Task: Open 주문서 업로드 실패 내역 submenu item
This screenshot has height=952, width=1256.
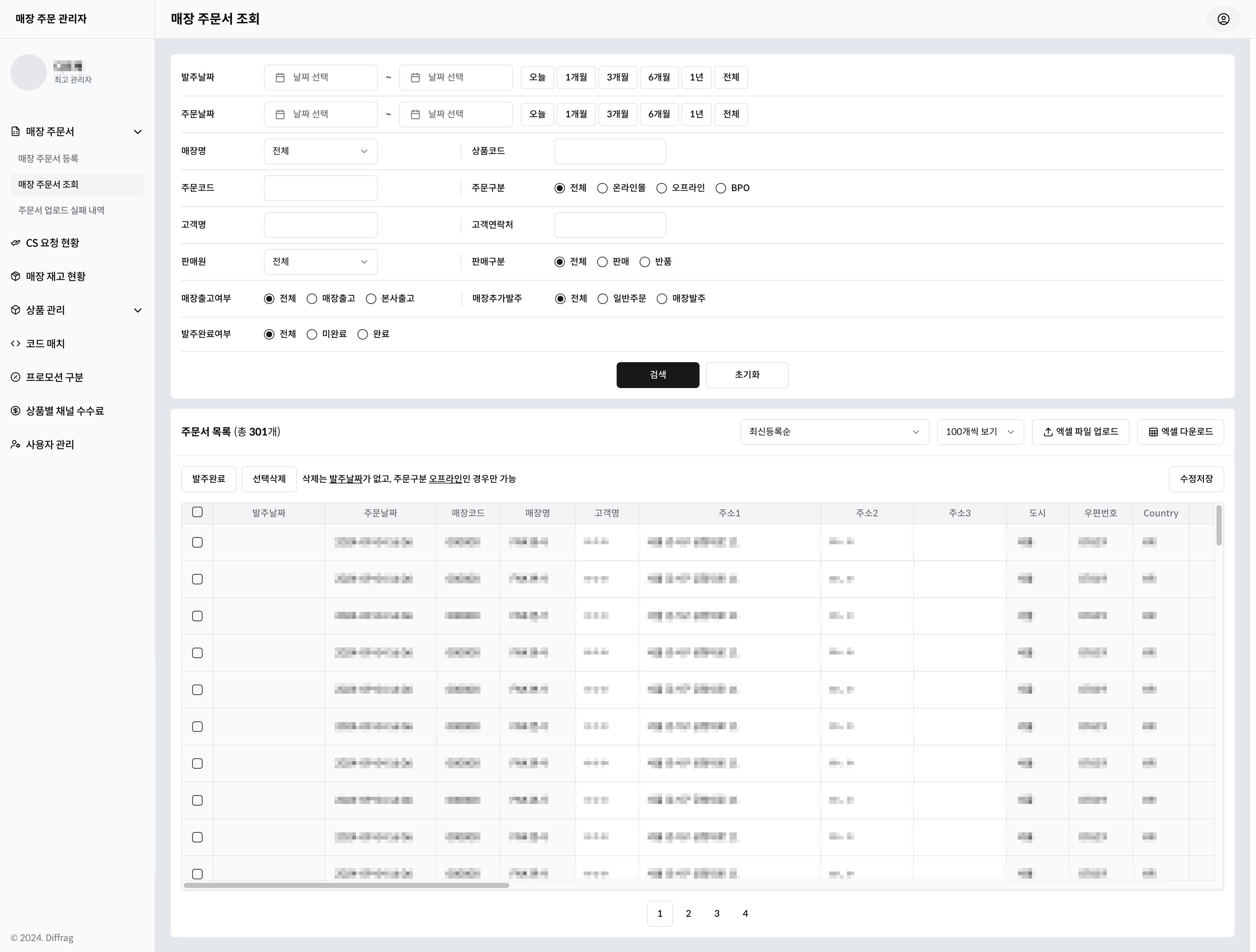Action: (x=61, y=211)
